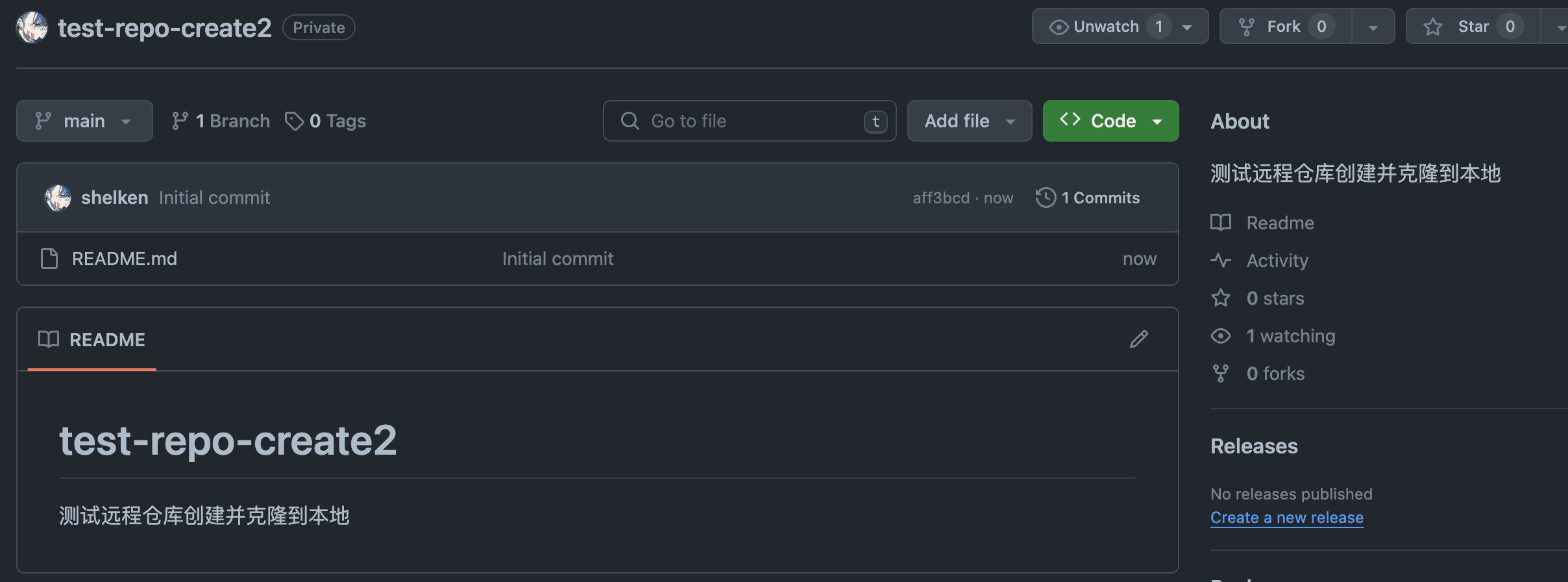Image resolution: width=1568 pixels, height=582 pixels.
Task: Open the main branch selector dropdown
Action: tap(84, 121)
